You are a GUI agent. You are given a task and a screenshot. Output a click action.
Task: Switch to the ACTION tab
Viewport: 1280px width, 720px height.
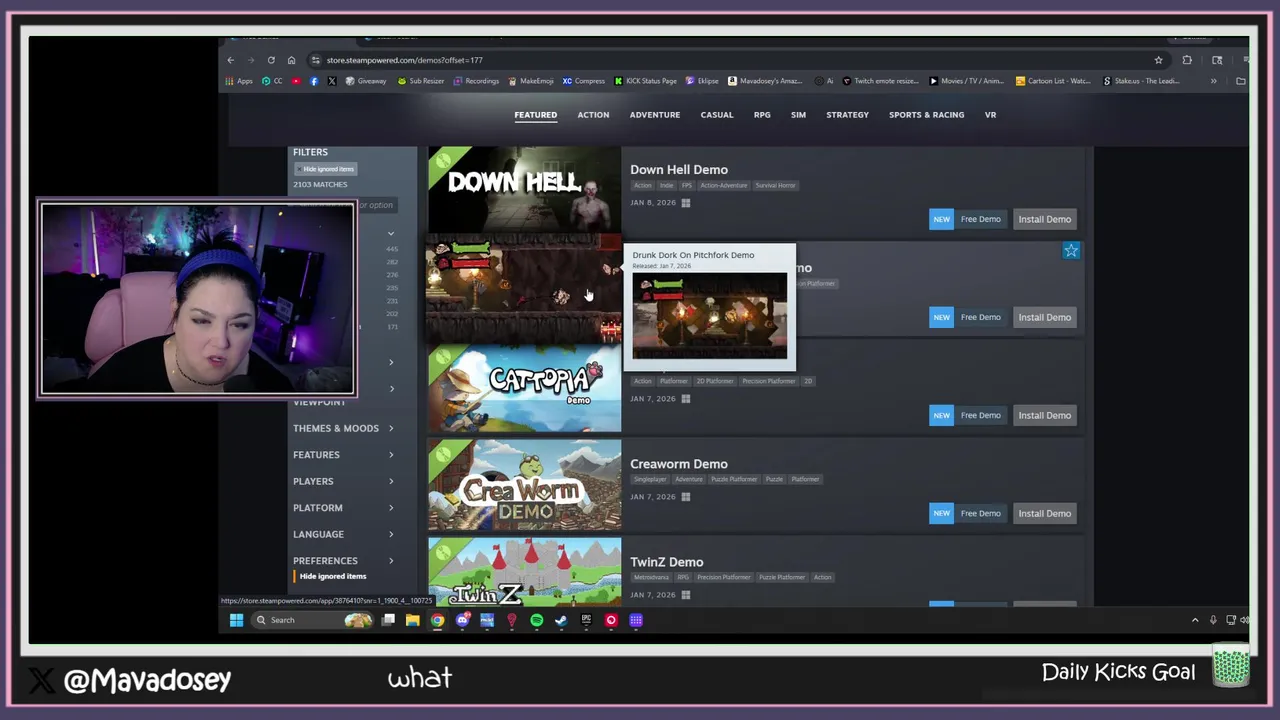coord(593,115)
